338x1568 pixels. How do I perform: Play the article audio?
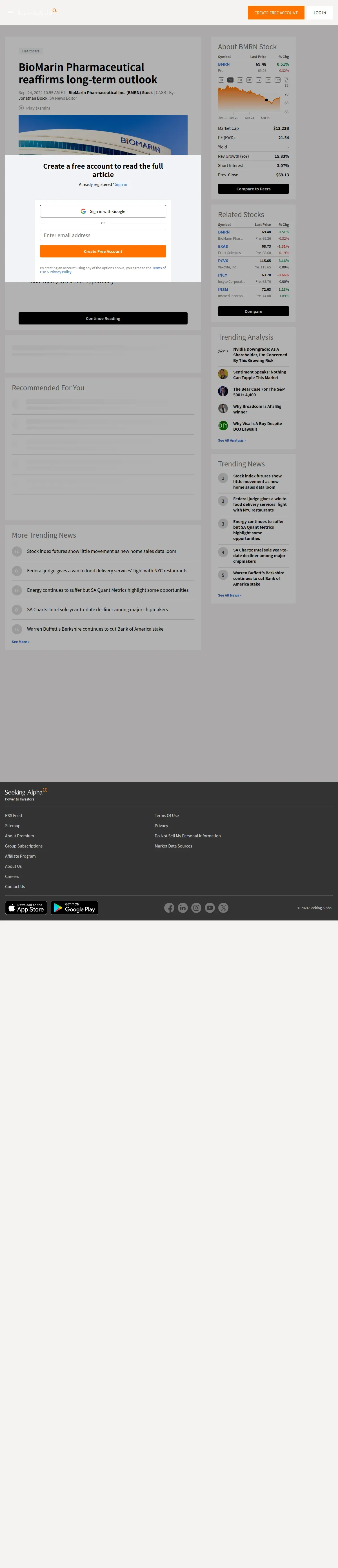[x=21, y=108]
